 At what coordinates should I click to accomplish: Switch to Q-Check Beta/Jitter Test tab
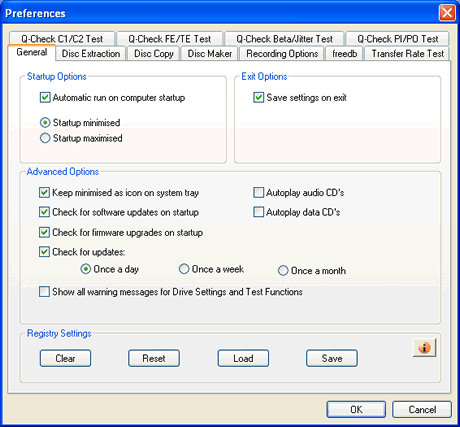click(x=284, y=39)
